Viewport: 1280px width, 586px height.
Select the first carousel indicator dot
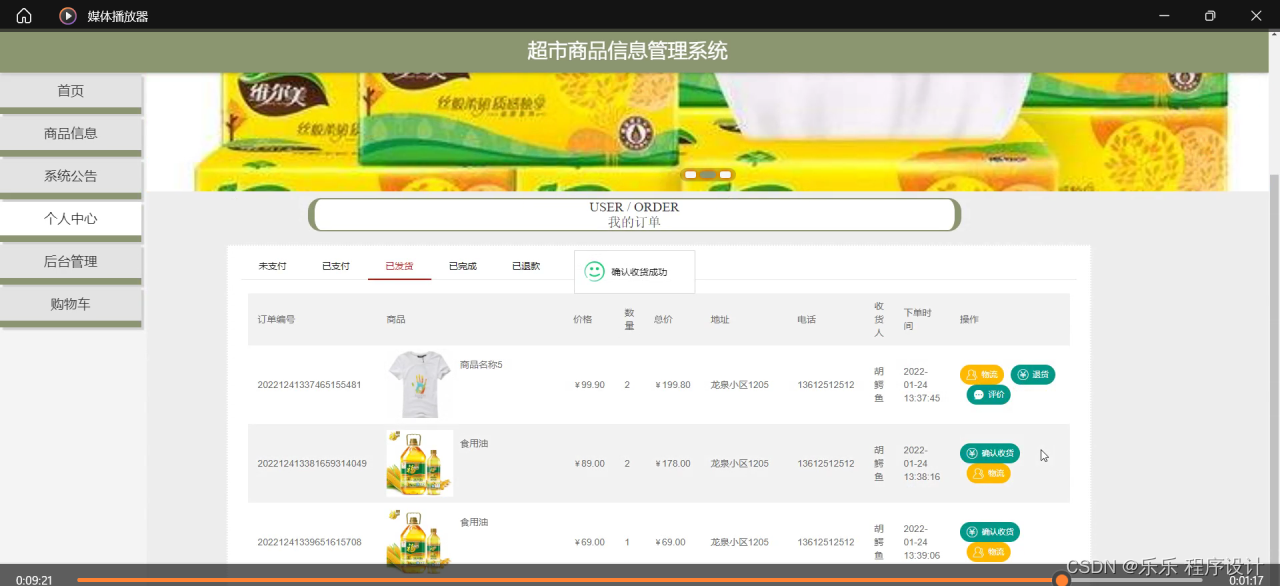(x=690, y=173)
